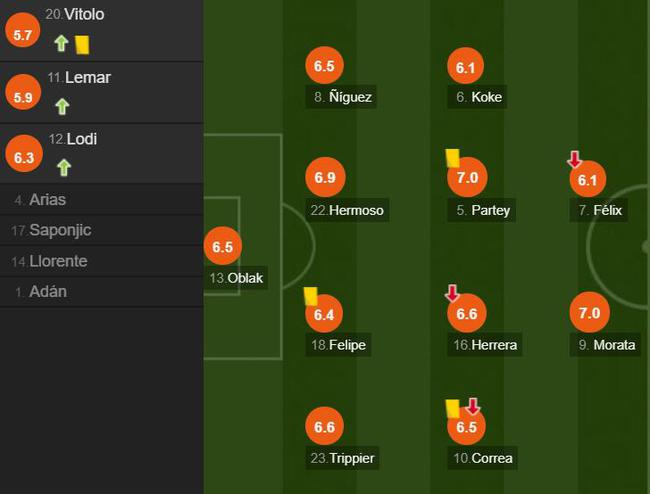Click Correa's red substituted-off arrow
The image size is (650, 494).
coord(473,406)
